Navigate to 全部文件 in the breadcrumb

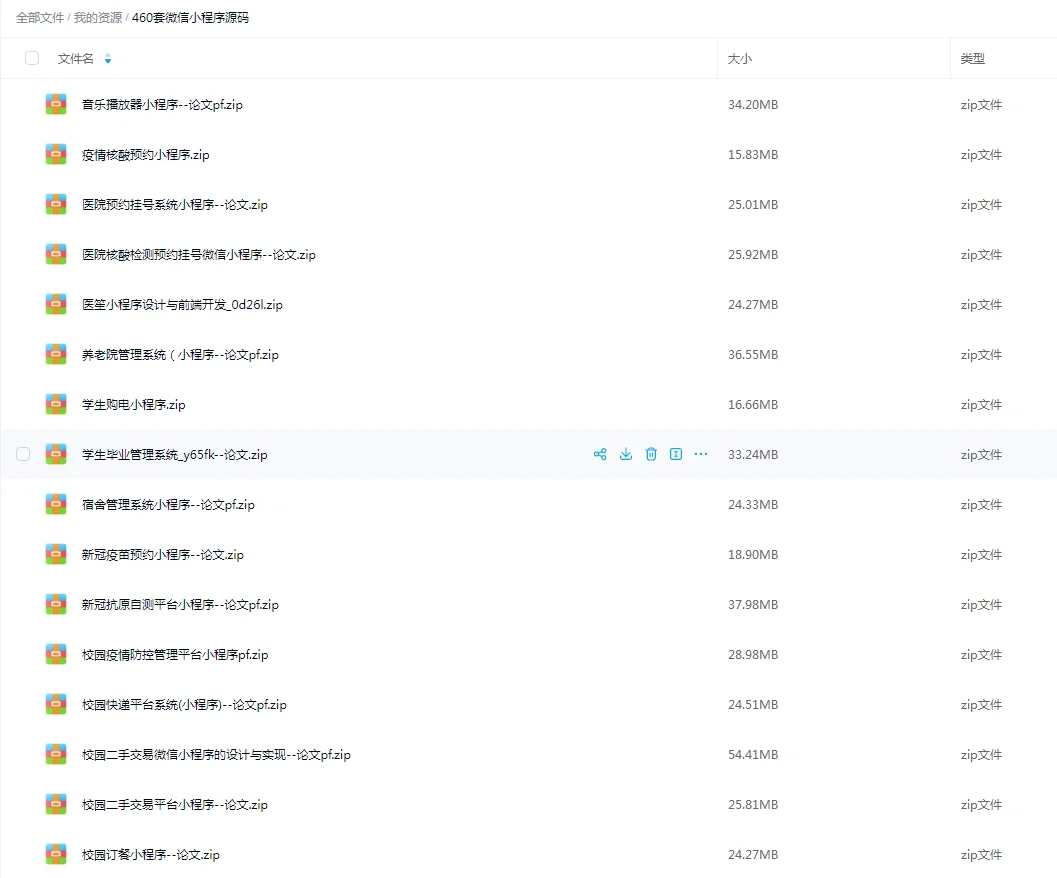tap(39, 17)
